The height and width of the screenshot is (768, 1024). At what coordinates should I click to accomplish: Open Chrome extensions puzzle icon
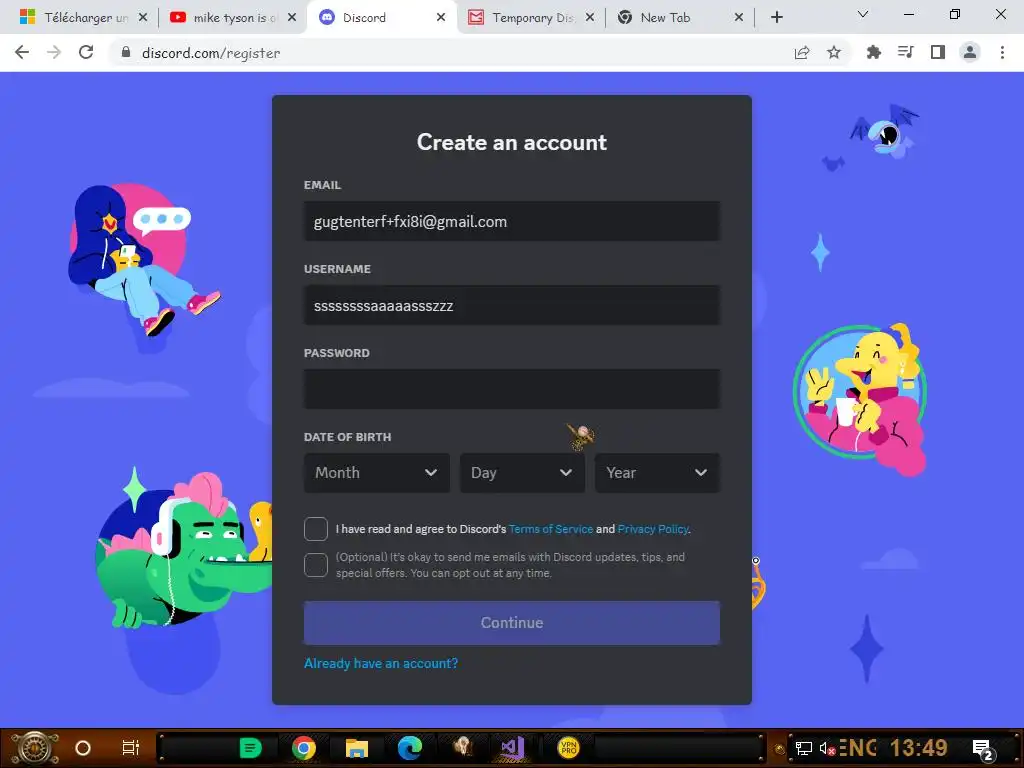(x=874, y=52)
